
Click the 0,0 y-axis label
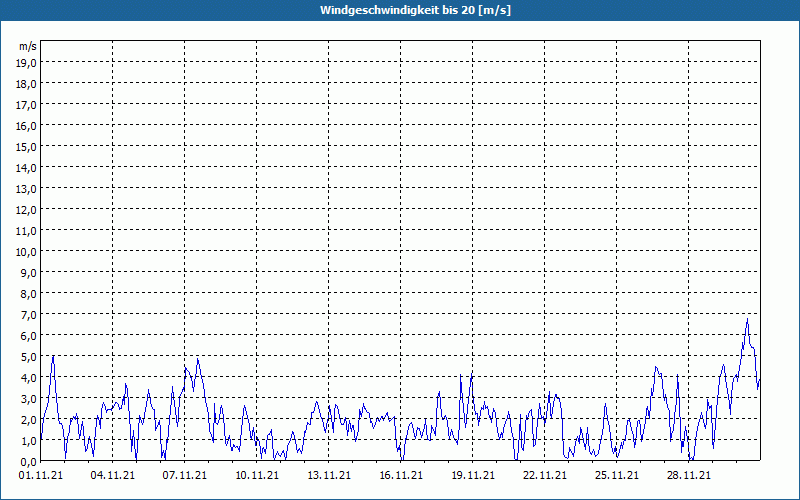tap(29, 462)
